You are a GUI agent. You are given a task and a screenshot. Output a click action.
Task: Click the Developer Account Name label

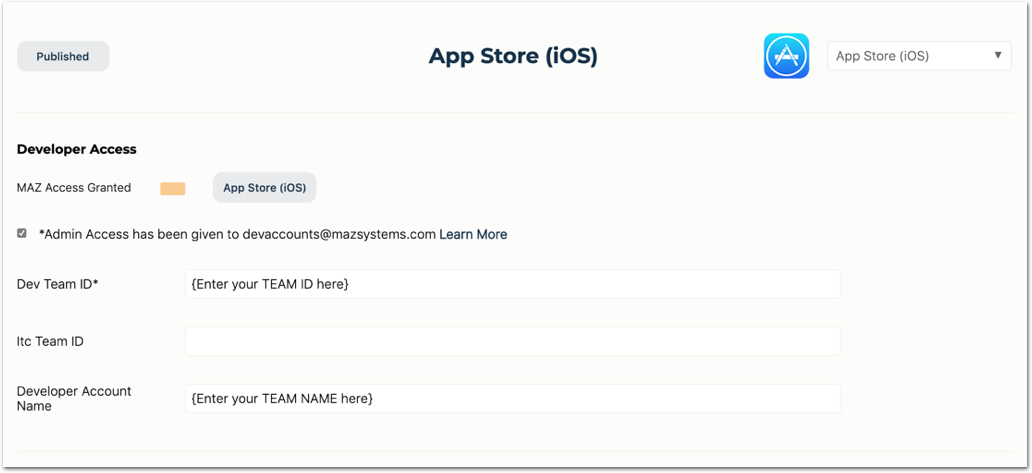[74, 399]
